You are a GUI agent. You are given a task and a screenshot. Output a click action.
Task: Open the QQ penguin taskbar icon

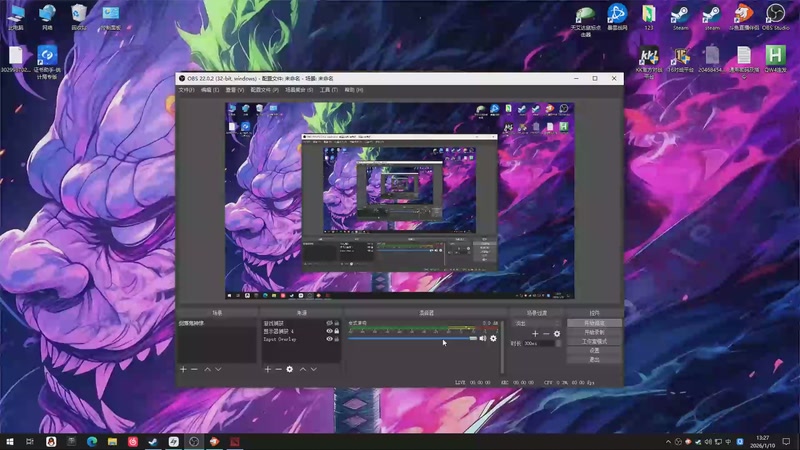[x=51, y=441]
